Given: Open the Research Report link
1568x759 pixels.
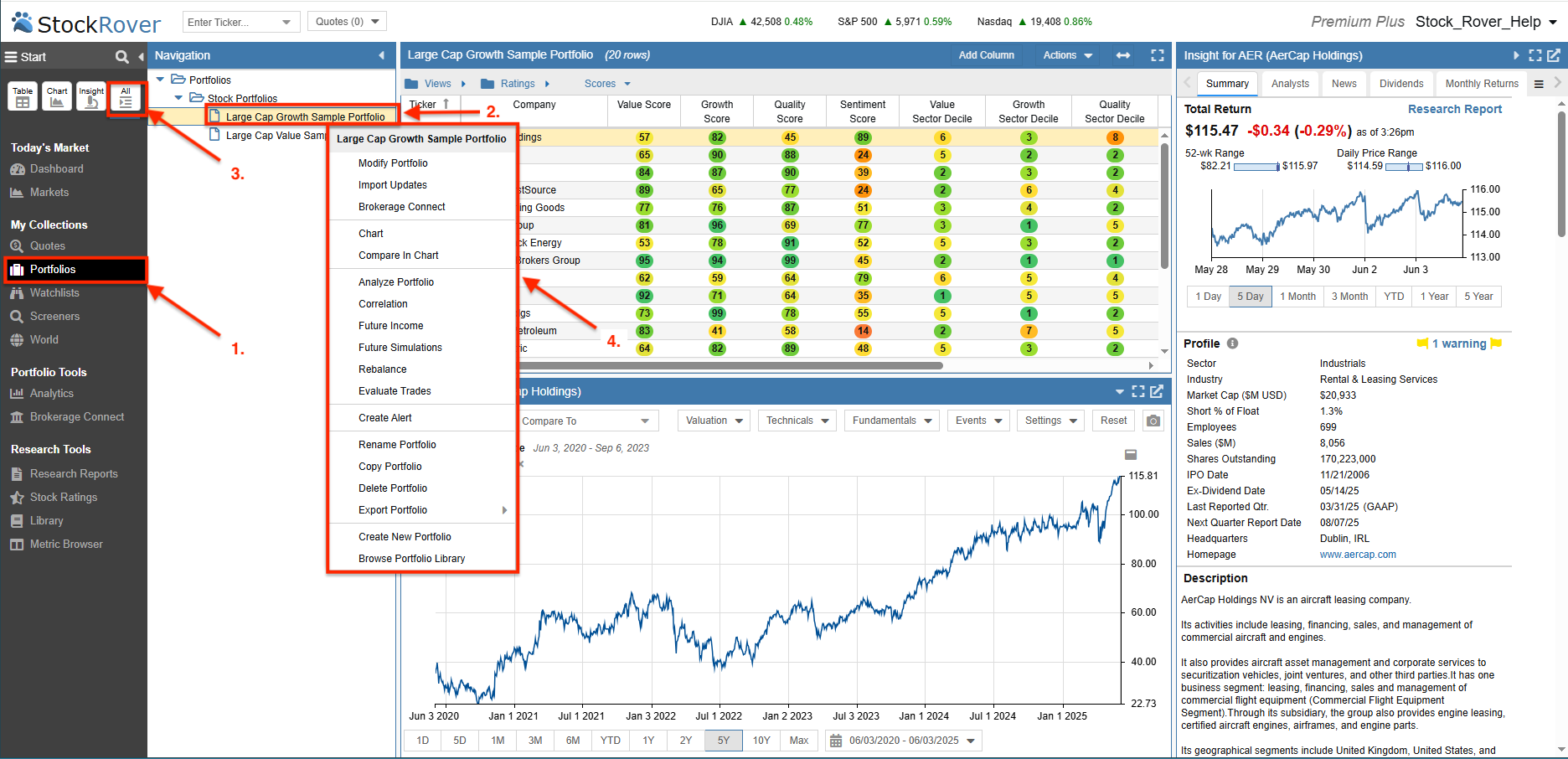Looking at the screenshot, I should click(x=1454, y=109).
